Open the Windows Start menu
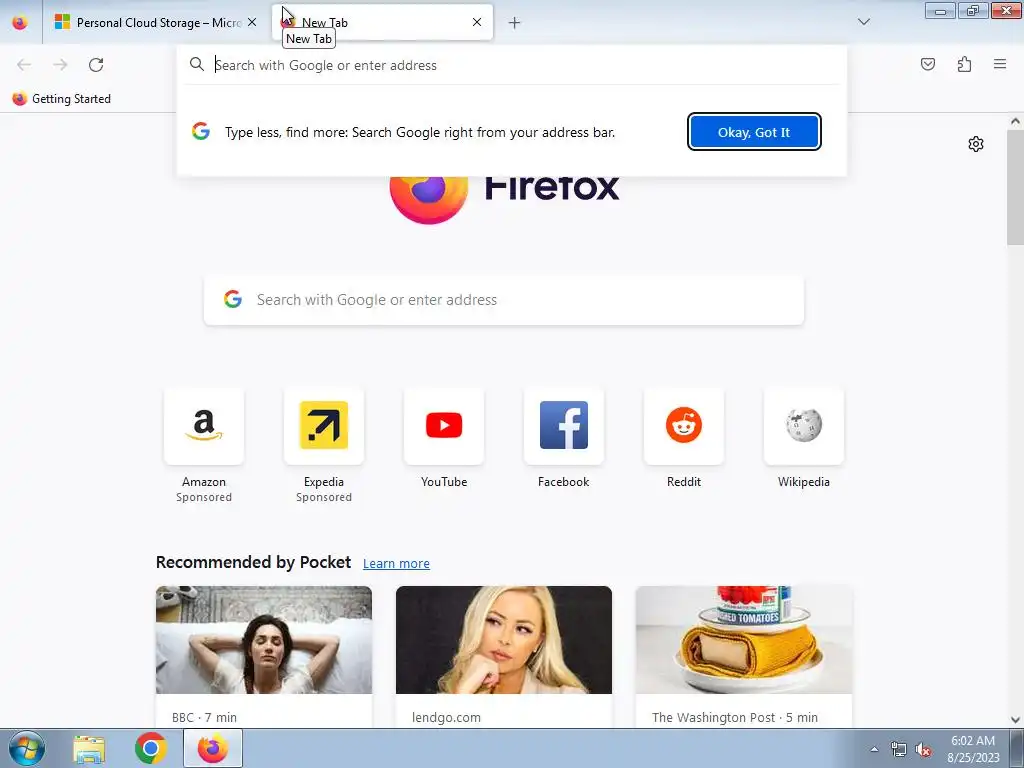 [x=27, y=748]
